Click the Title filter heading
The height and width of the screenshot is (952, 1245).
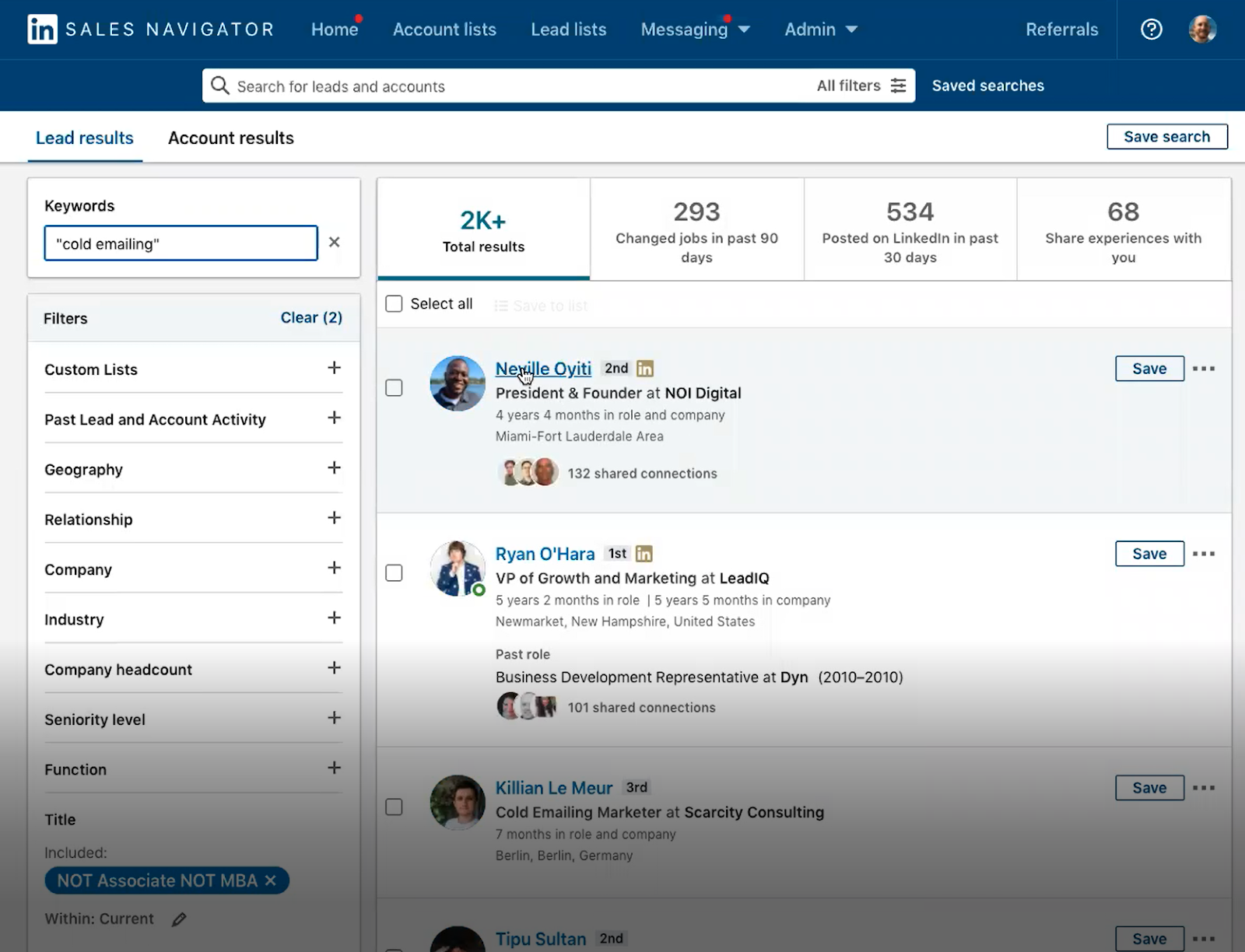point(60,819)
